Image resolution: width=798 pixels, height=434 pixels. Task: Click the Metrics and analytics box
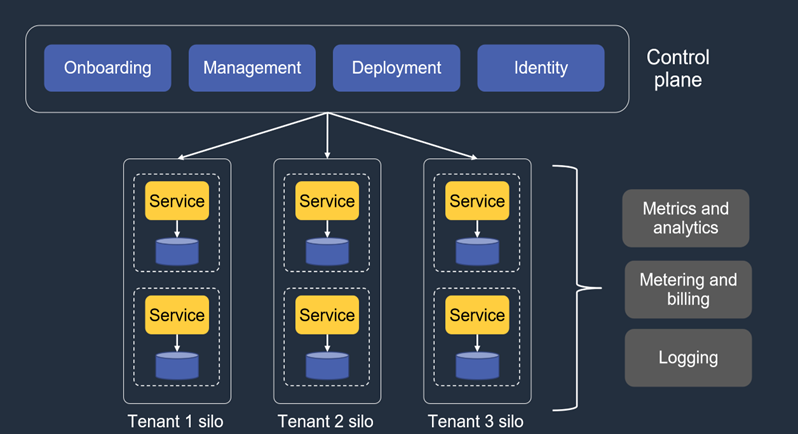click(x=685, y=218)
